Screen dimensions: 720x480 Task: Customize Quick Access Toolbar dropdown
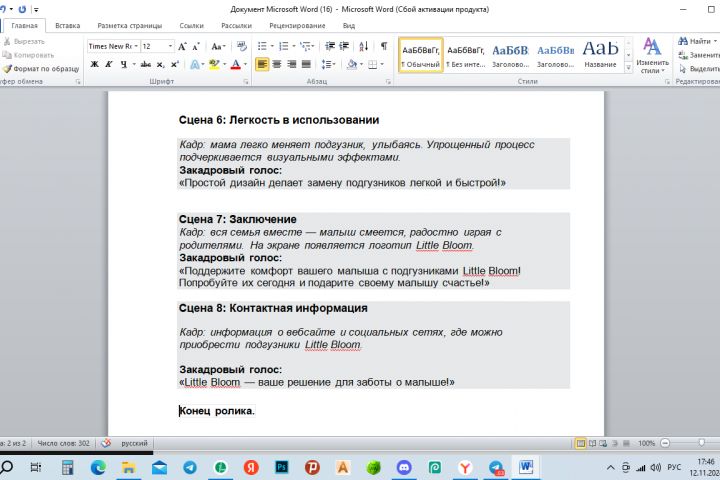[36, 9]
